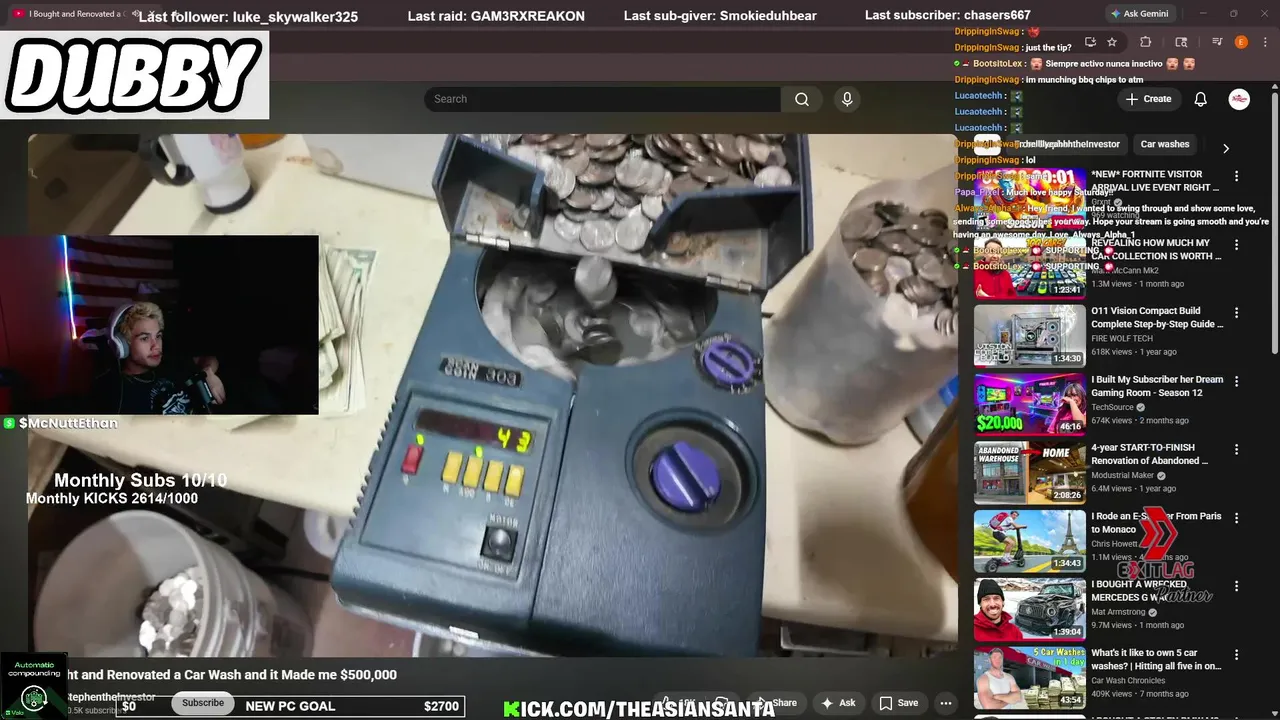Open the Chrome three-dot menu
Viewport: 1280px width, 720px height.
[1265, 42]
